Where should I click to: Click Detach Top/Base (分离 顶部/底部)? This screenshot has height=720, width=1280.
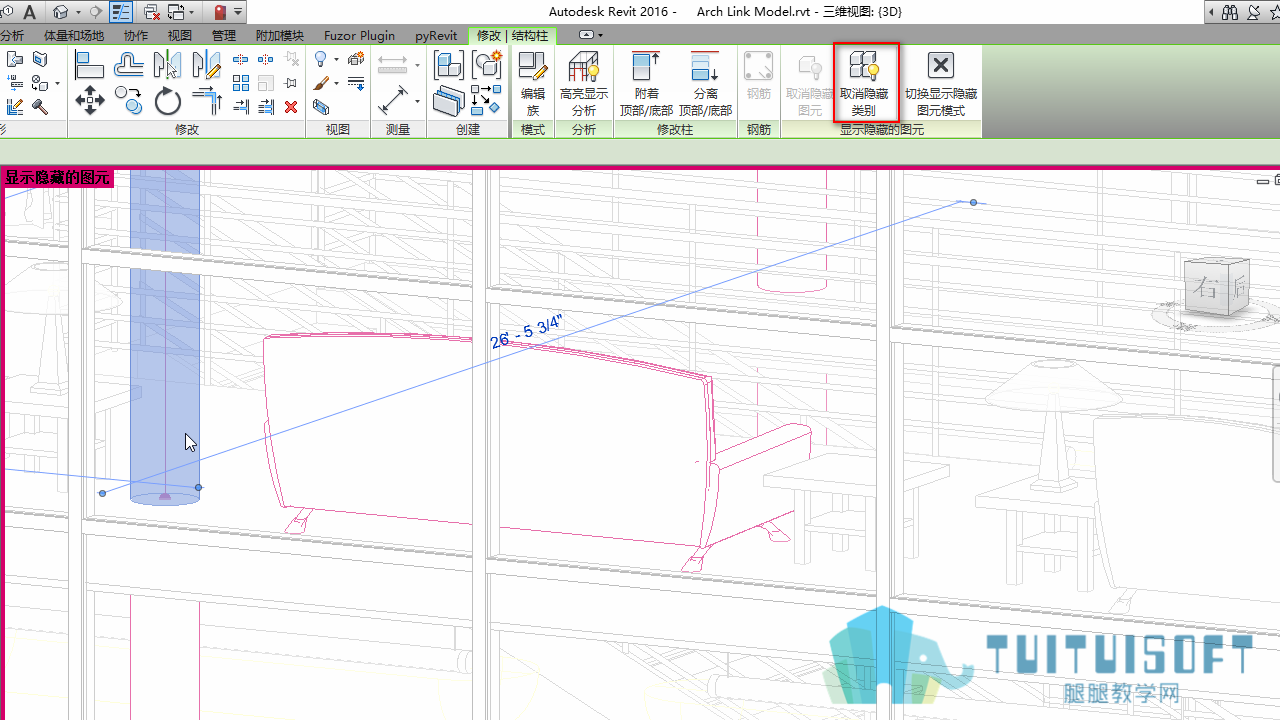coord(705,84)
